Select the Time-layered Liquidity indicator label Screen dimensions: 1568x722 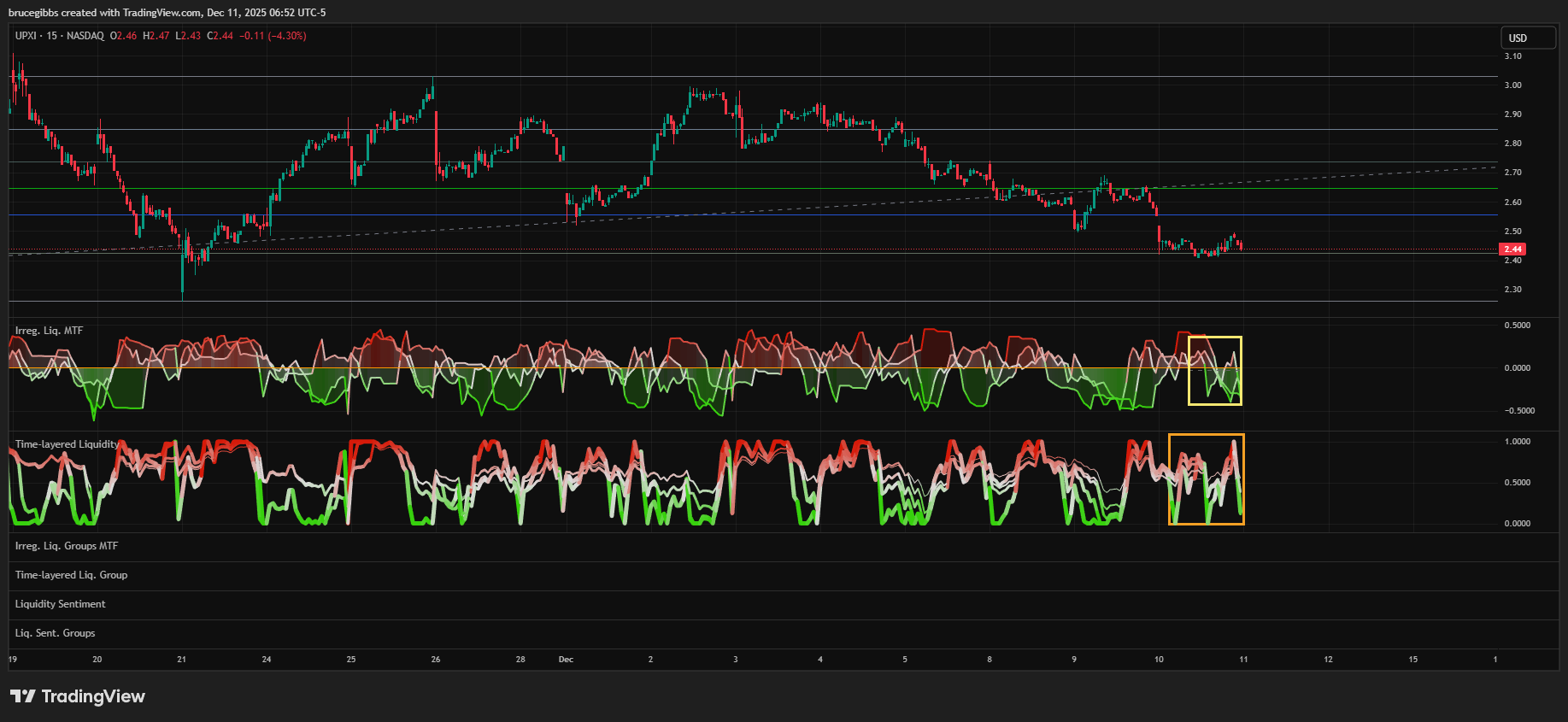coord(67,444)
